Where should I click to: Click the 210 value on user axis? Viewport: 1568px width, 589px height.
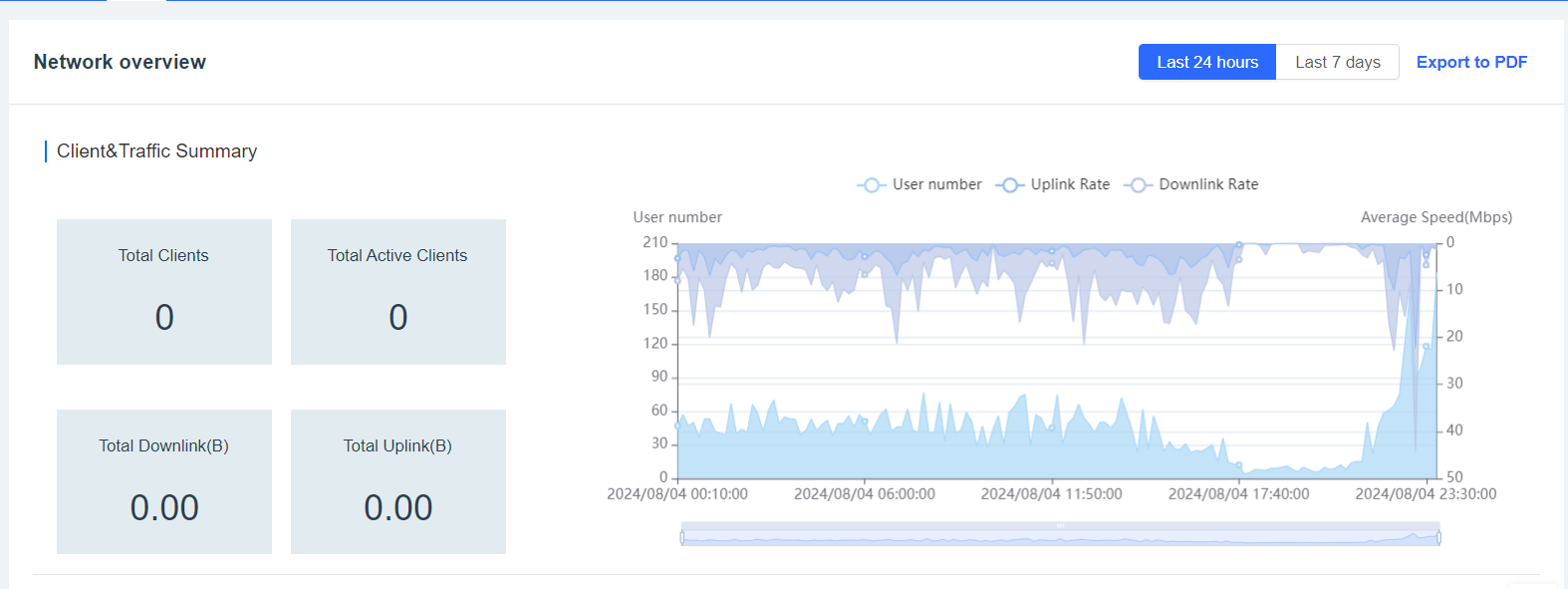click(x=654, y=242)
